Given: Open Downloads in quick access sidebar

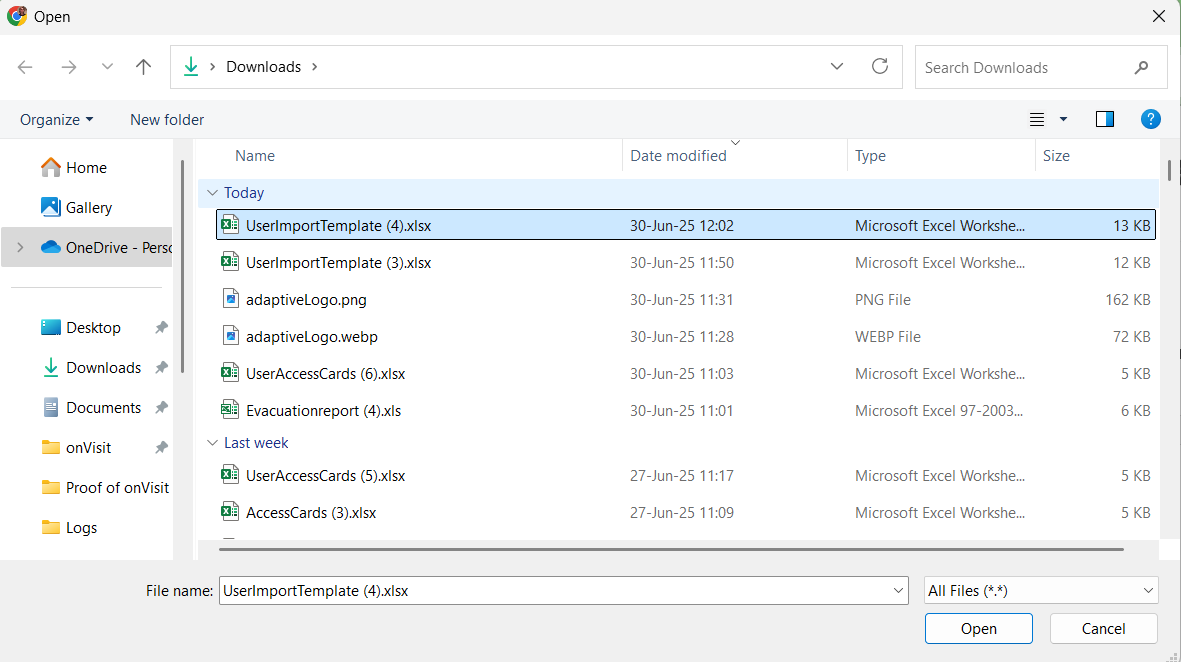Looking at the screenshot, I should (x=91, y=368).
